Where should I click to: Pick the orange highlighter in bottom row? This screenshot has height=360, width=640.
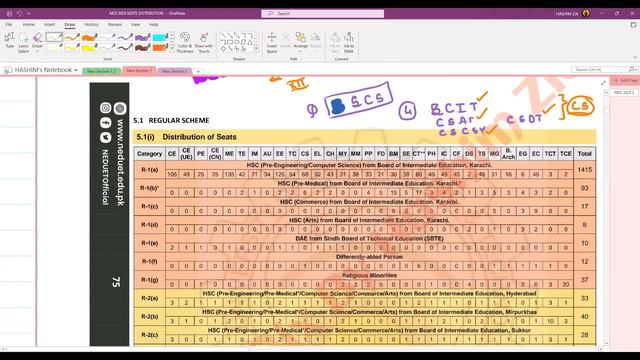tap(160, 47)
